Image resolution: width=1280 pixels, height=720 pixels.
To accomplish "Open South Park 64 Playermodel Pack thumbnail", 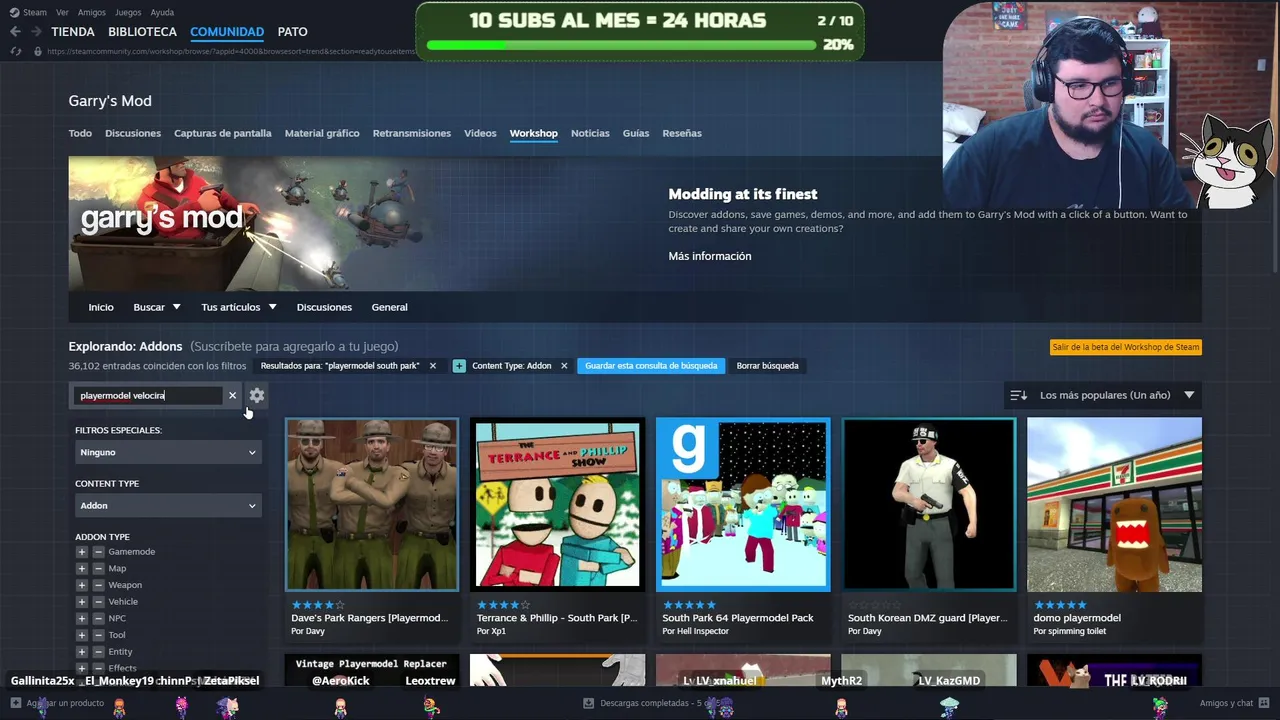I will pyautogui.click(x=743, y=505).
